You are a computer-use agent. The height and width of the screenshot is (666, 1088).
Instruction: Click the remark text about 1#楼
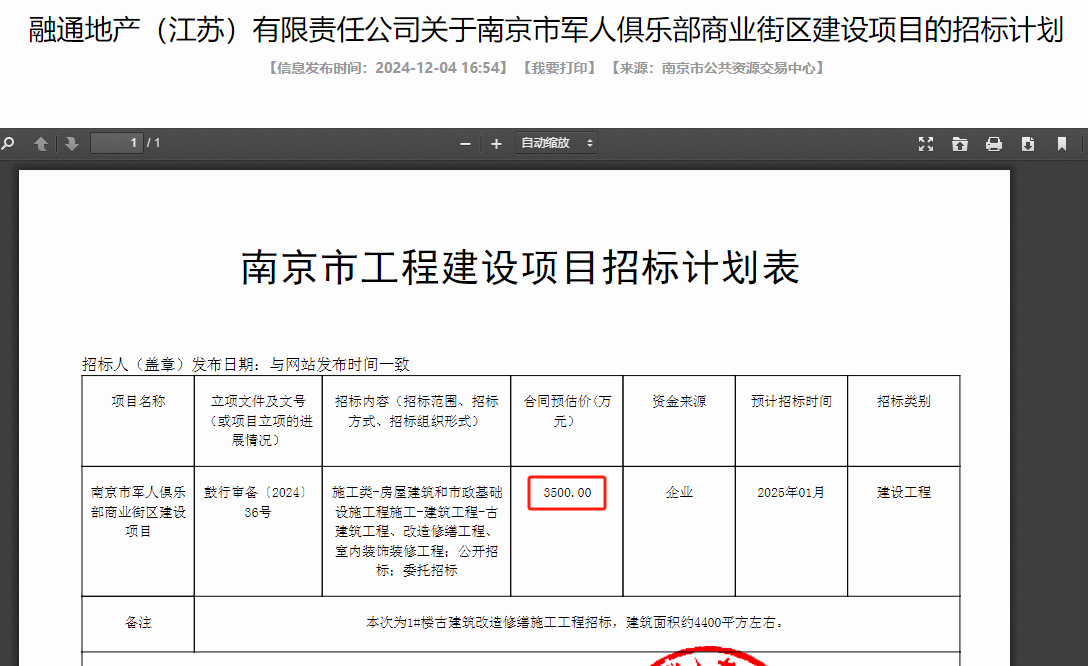pos(577,622)
